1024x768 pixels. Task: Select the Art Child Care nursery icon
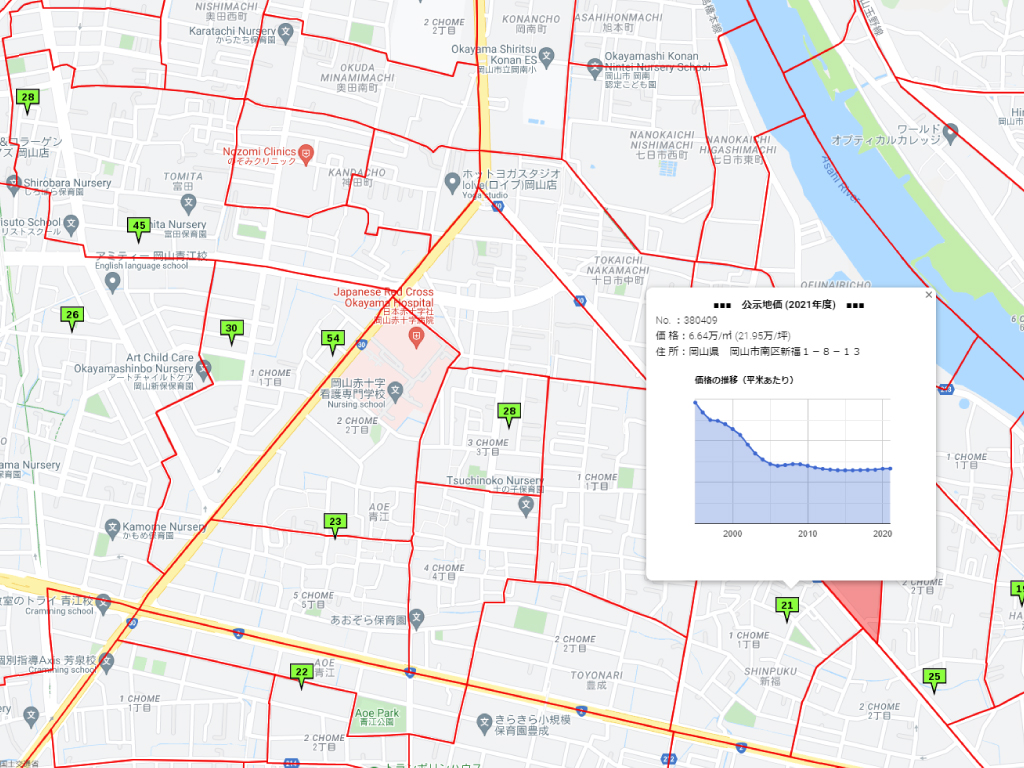click(204, 369)
